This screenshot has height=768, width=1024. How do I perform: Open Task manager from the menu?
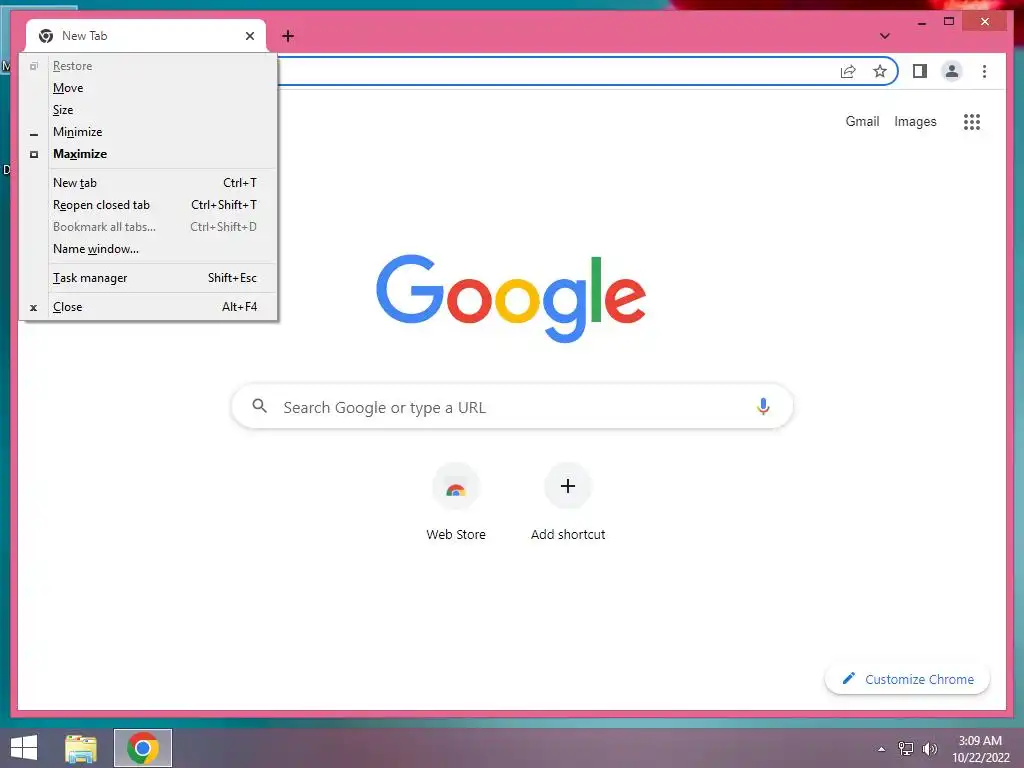pyautogui.click(x=148, y=278)
